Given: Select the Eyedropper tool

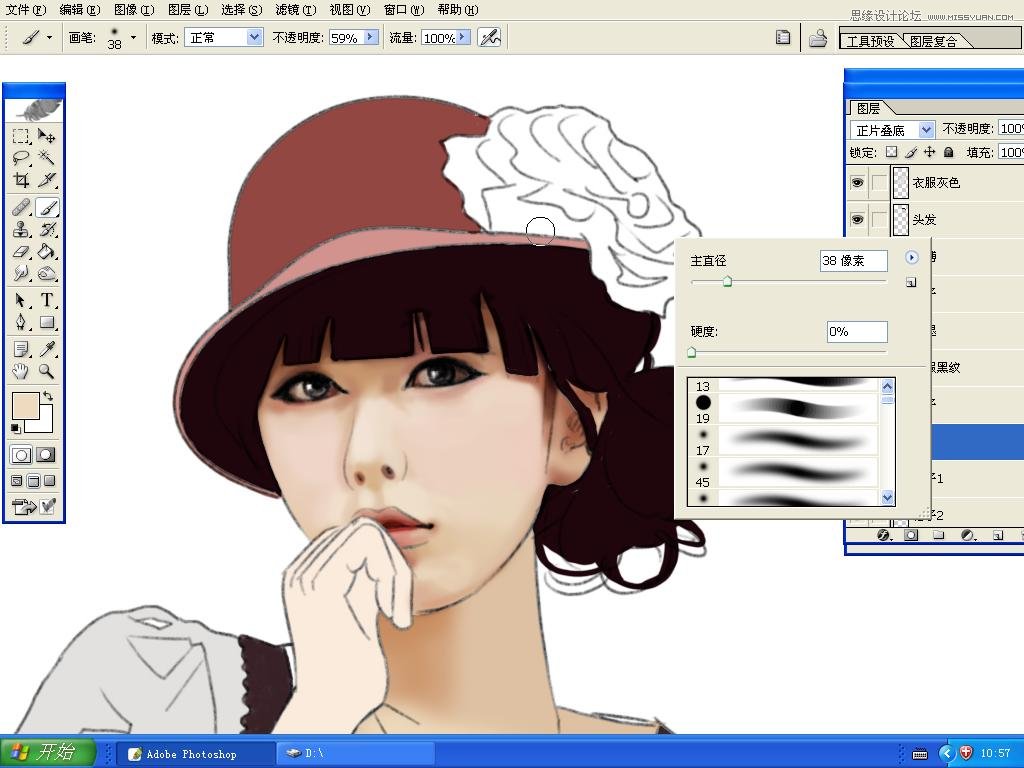Looking at the screenshot, I should pos(47,348).
